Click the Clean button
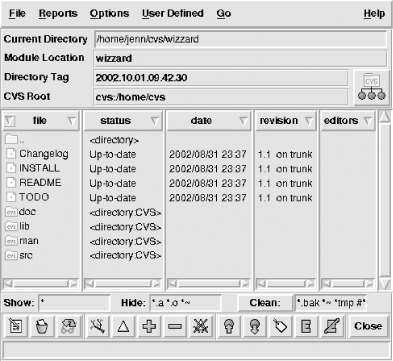 (x=265, y=303)
